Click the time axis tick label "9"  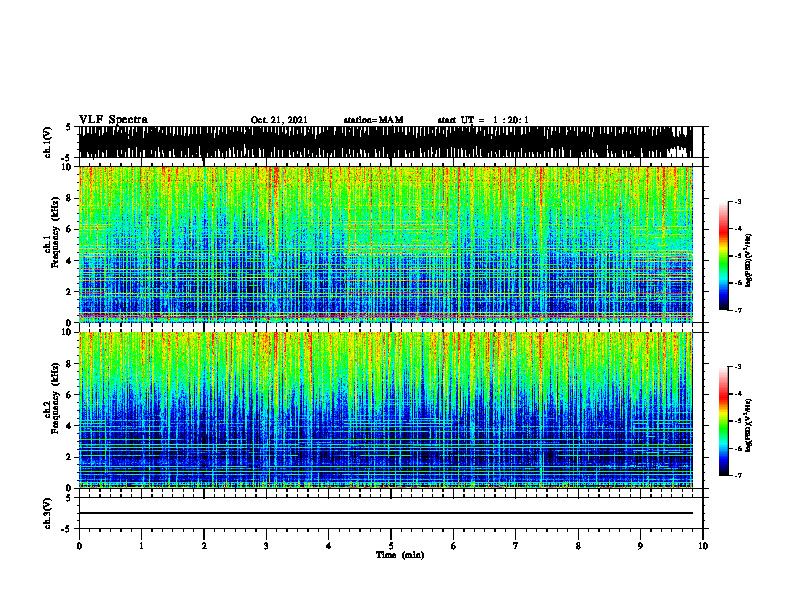coord(640,546)
